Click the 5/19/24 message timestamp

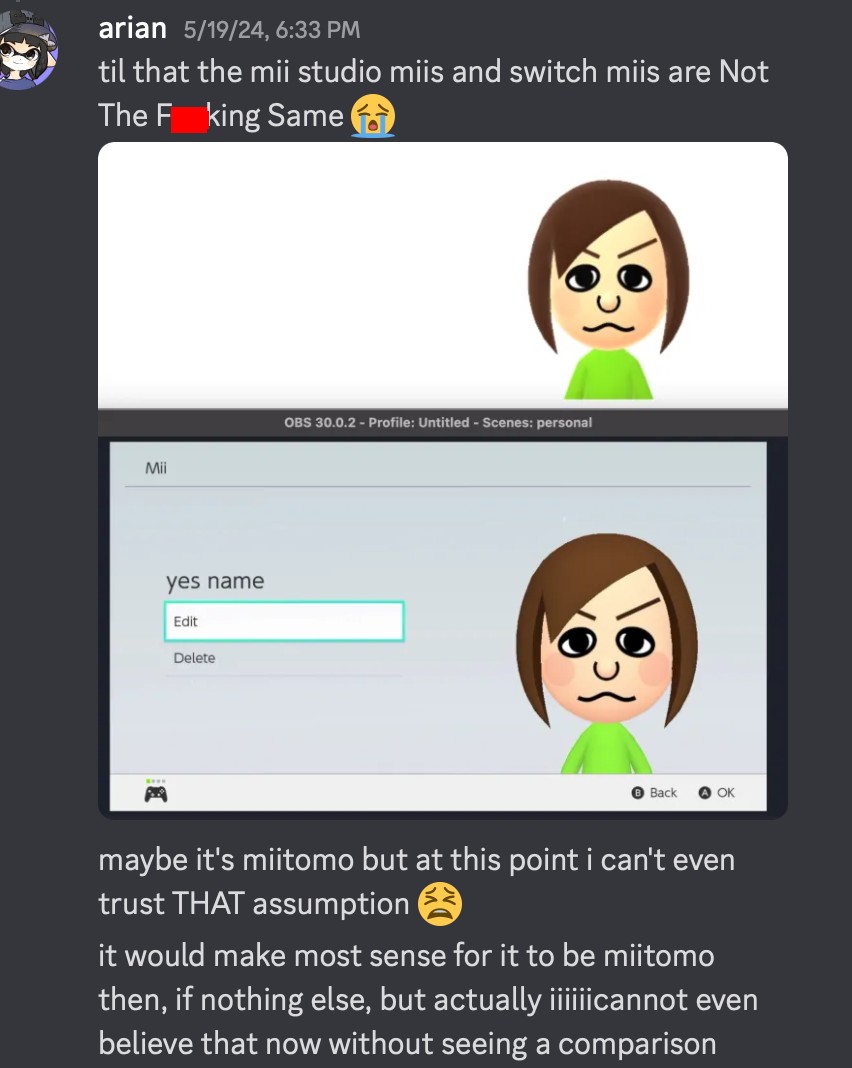pyautogui.click(x=272, y=29)
